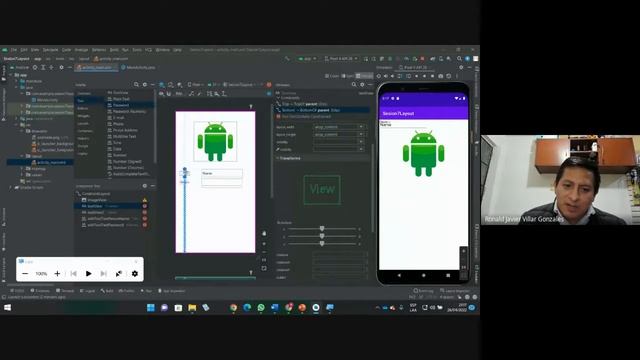Screen dimensions: 640x360
Task: Switch editor to Design view
Action: click(364, 76)
